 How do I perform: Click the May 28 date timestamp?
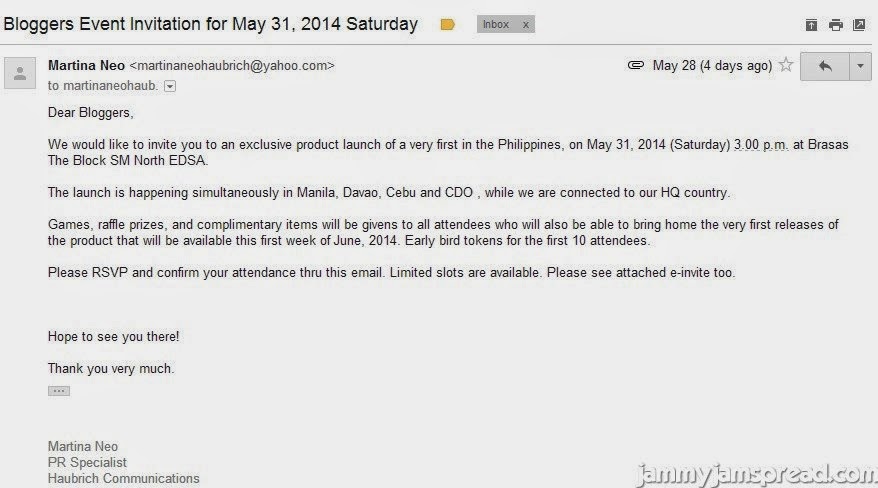[712, 66]
